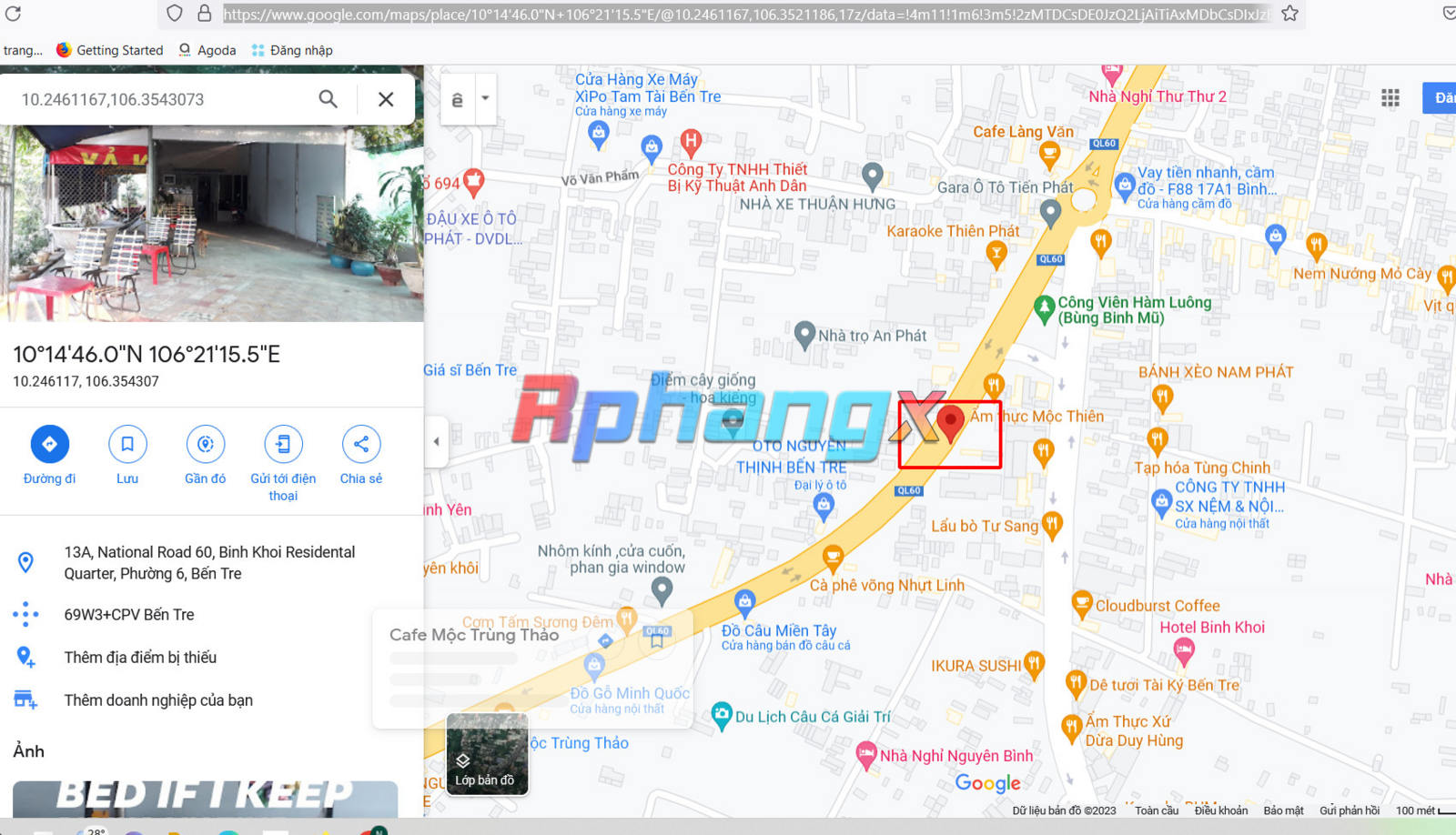Open the Google apps grid icon
The image size is (1456, 835).
coord(1390,98)
